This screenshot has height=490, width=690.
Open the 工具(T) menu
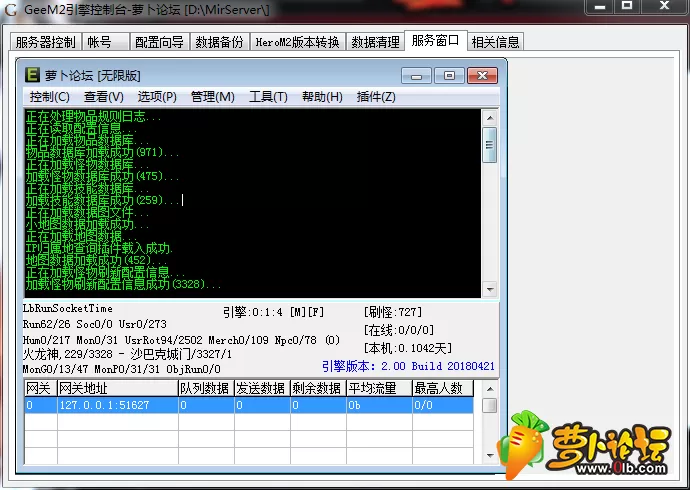(268, 97)
